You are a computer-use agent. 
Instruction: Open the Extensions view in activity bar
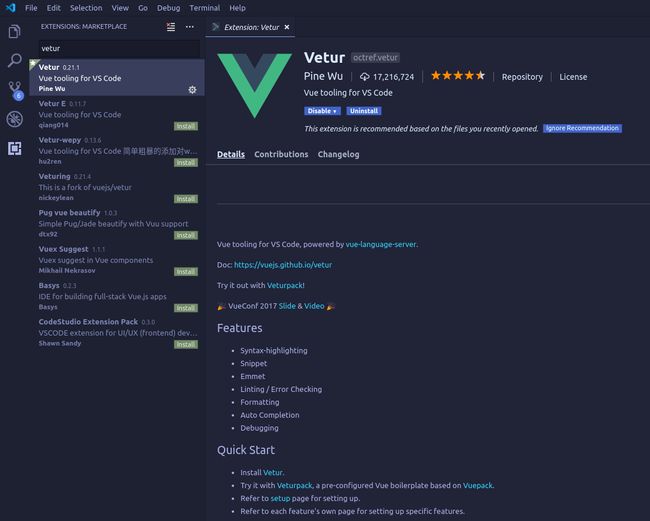[15, 148]
